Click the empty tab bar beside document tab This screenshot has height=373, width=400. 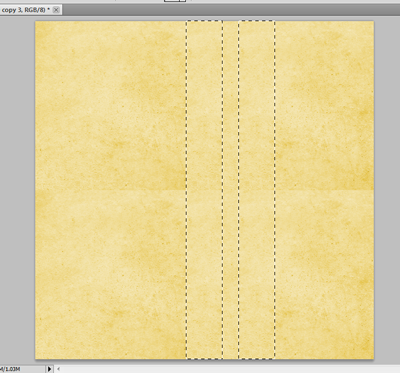(231, 10)
